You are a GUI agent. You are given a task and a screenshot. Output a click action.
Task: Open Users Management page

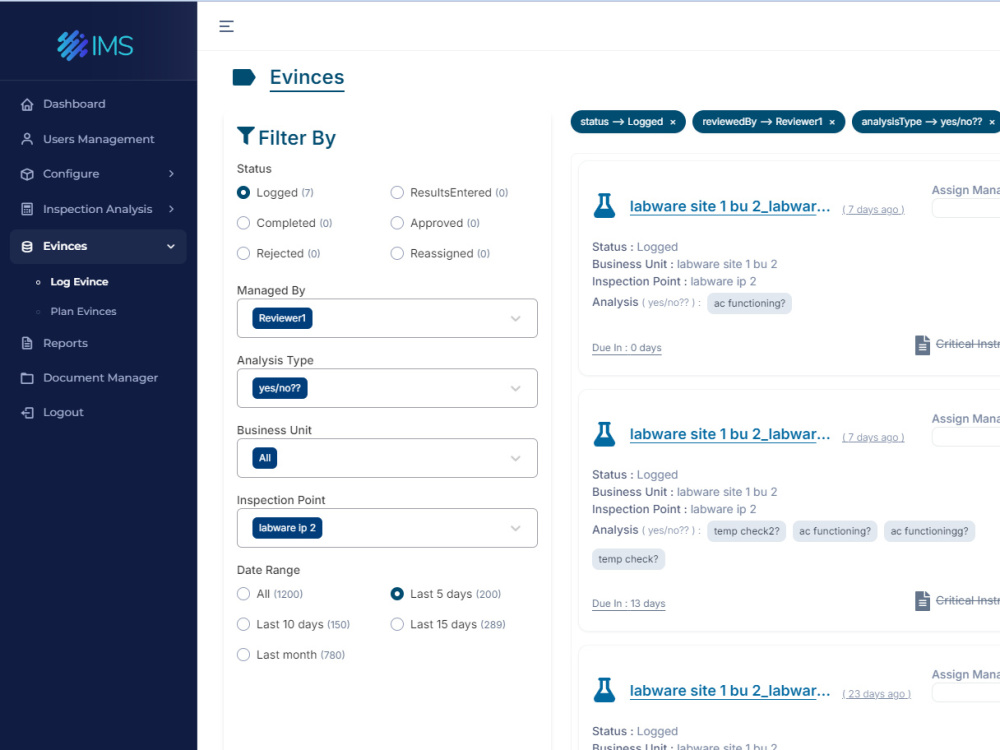coord(98,139)
